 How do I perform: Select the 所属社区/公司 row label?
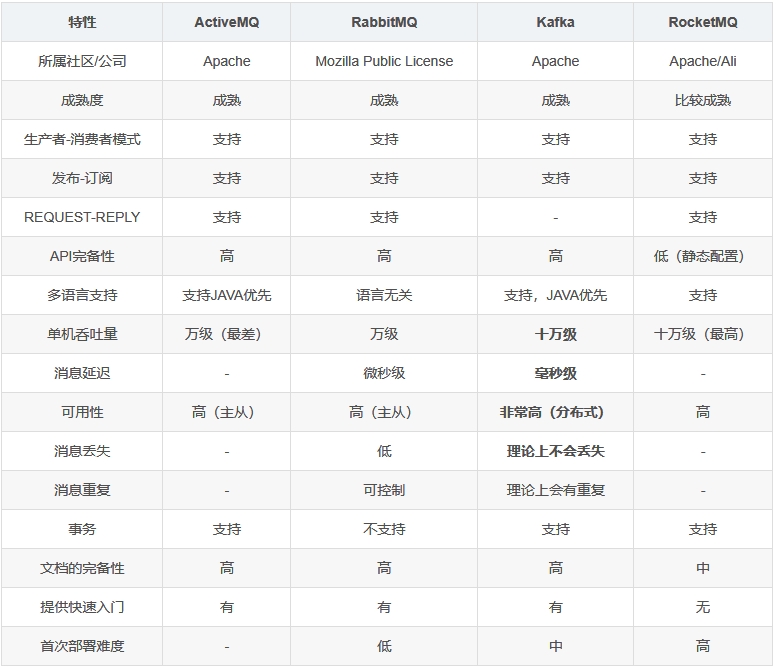(x=82, y=61)
